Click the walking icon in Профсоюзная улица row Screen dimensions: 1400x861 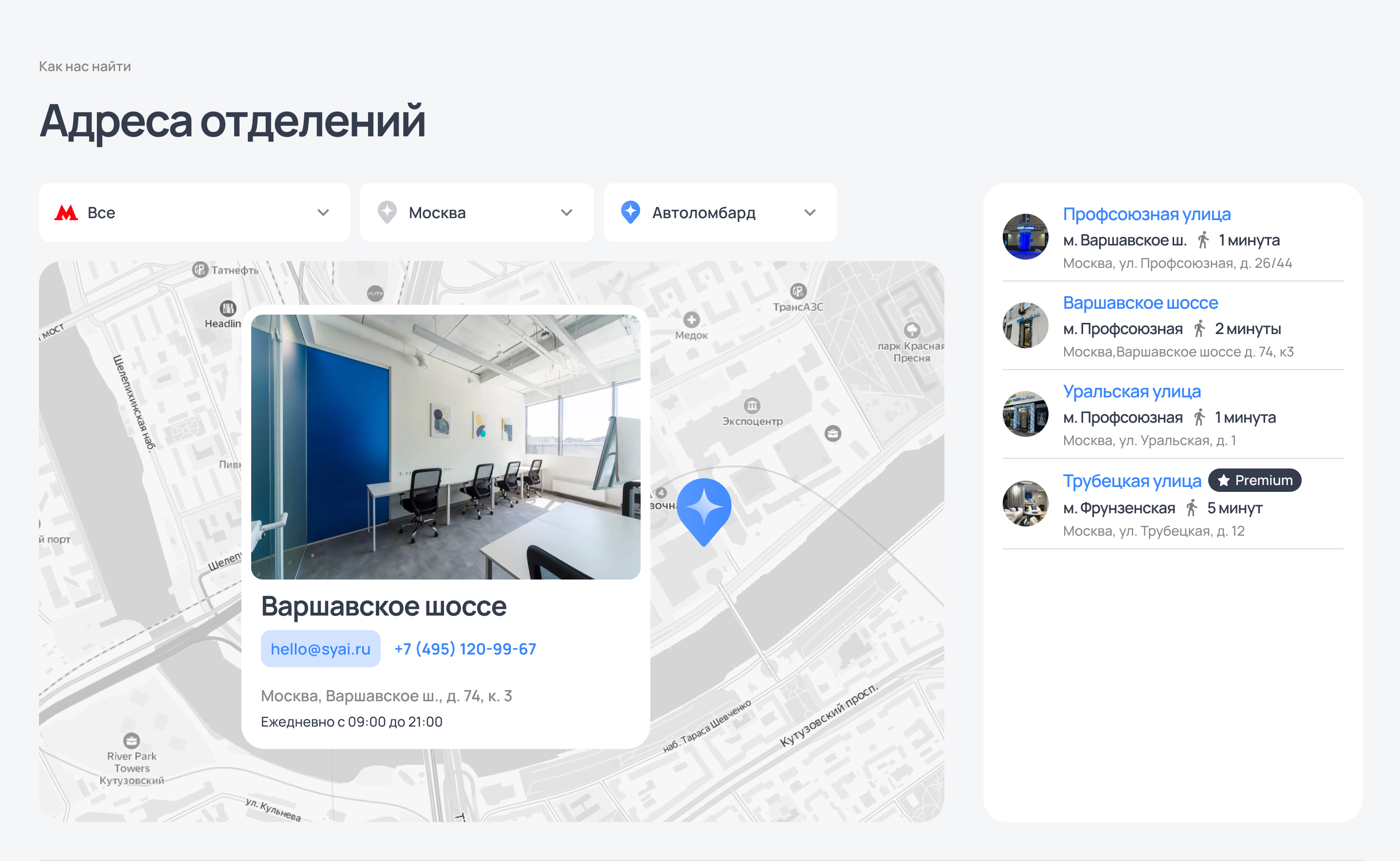tap(1202, 240)
